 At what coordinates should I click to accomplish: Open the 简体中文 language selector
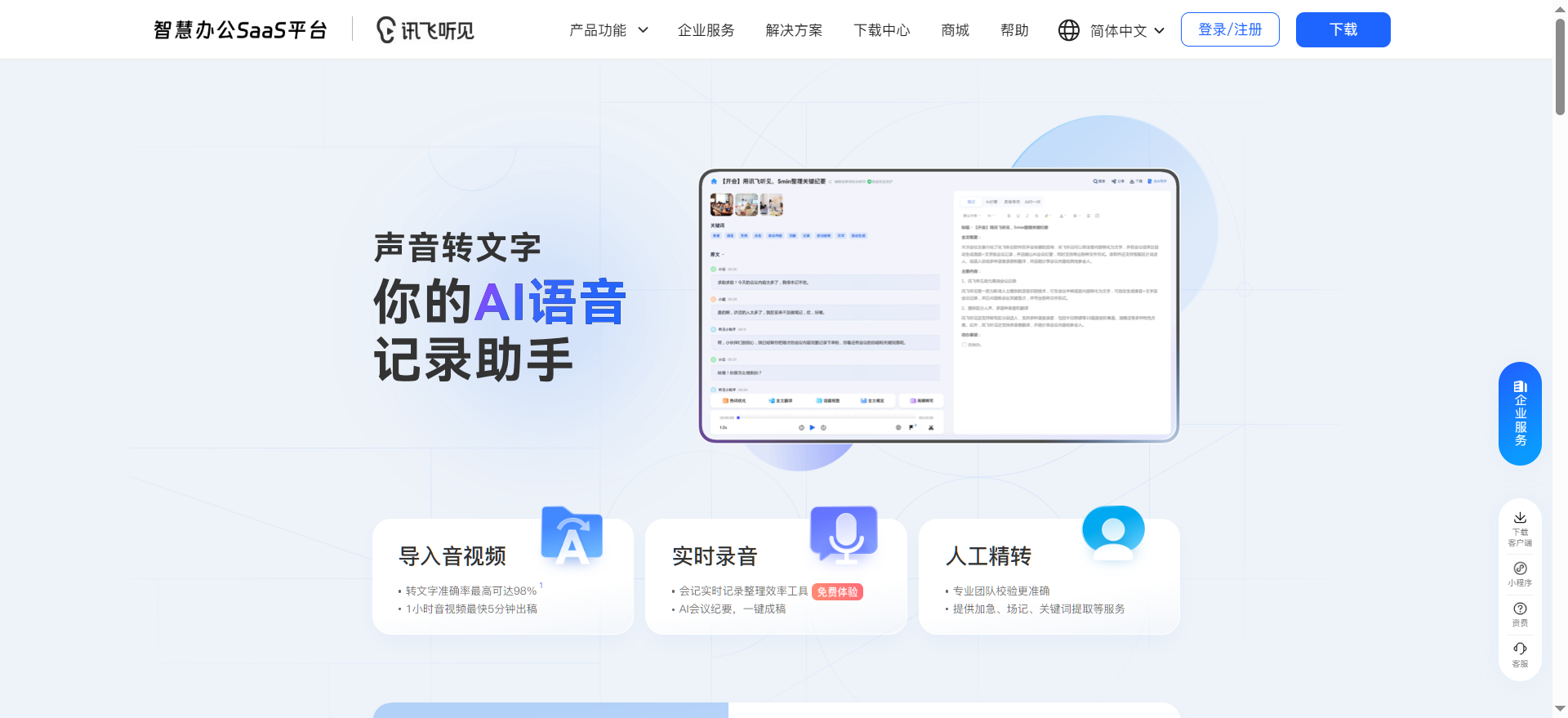(1119, 30)
